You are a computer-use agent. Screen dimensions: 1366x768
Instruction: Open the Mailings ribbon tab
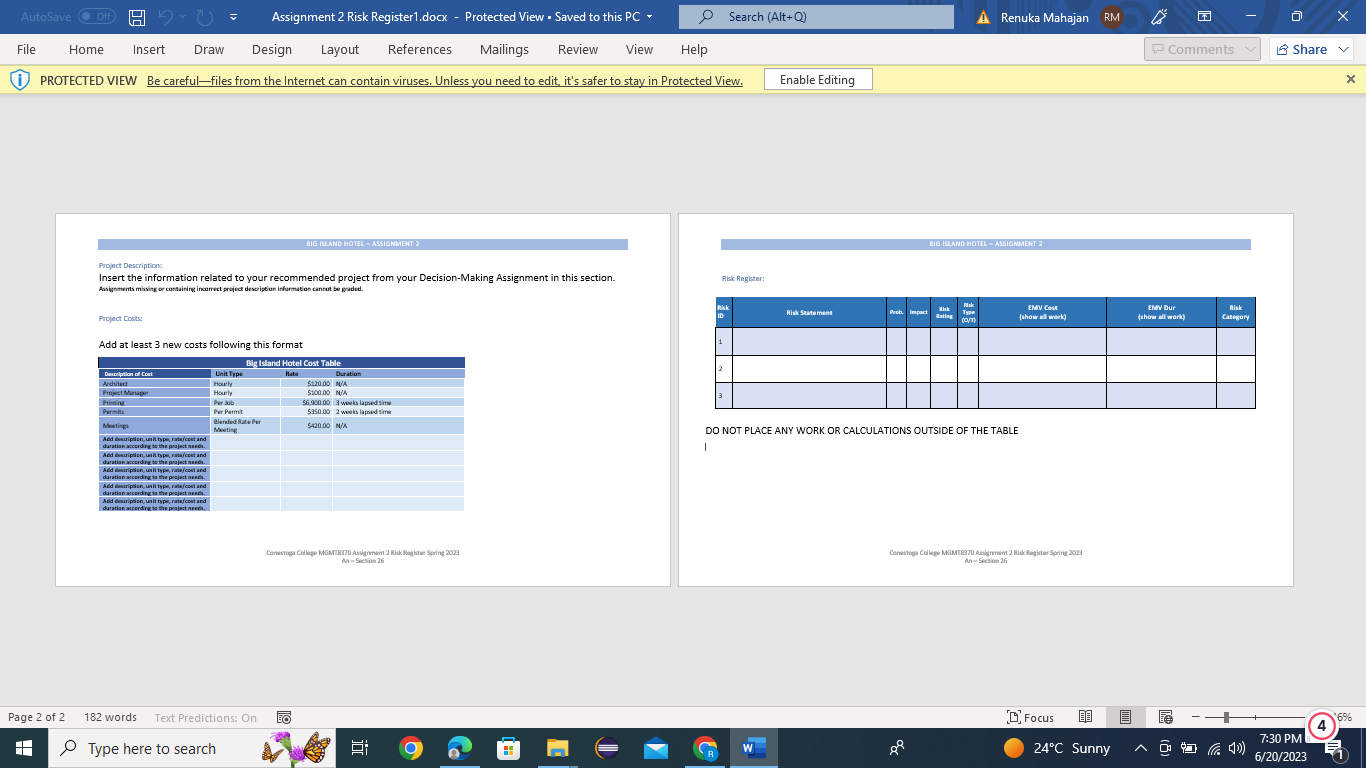pyautogui.click(x=504, y=49)
